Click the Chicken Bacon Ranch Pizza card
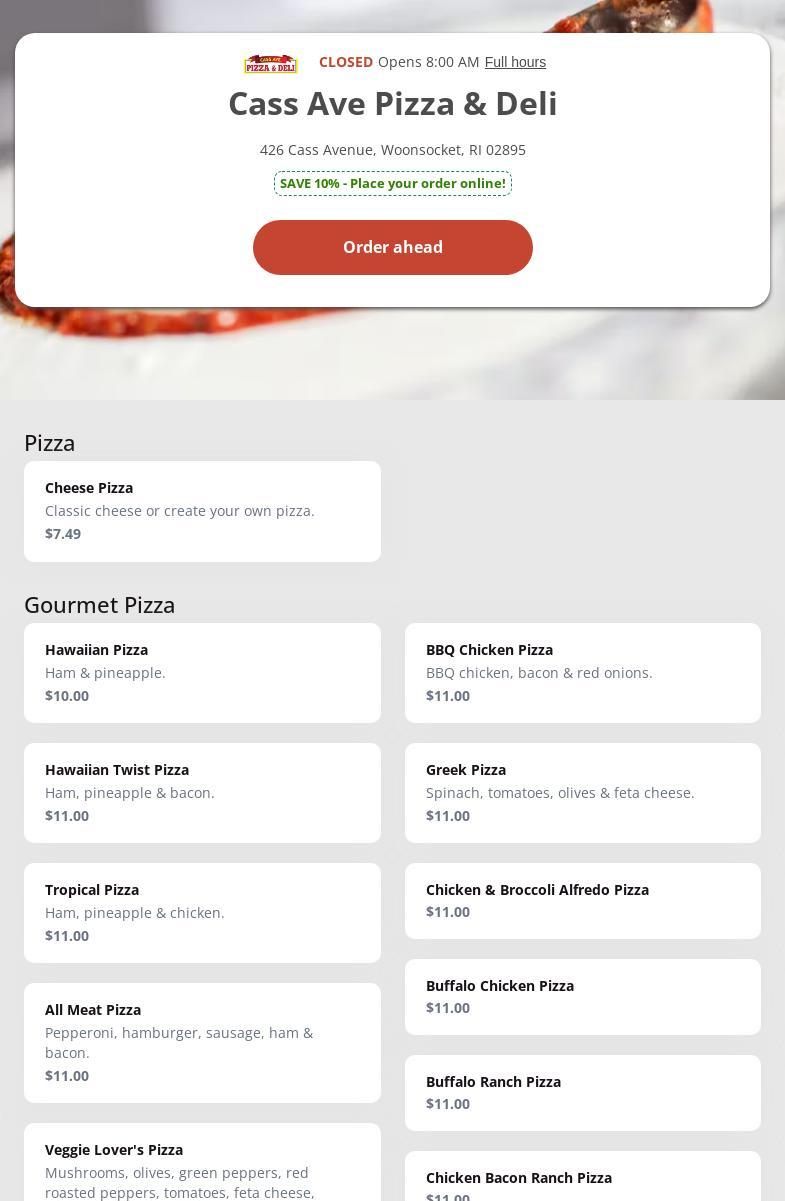This screenshot has width=785, height=1201. (x=582, y=1180)
